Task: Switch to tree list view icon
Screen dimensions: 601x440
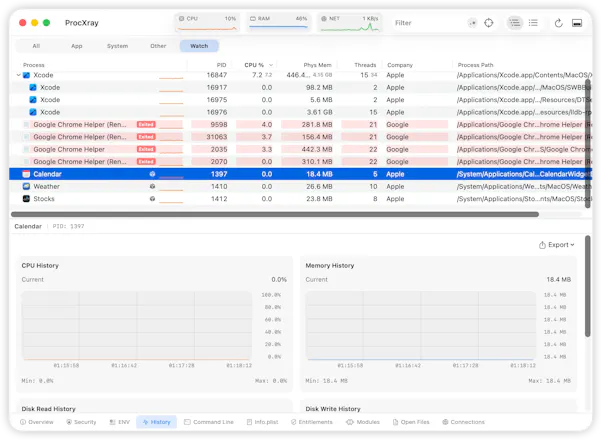Action: pos(515,23)
